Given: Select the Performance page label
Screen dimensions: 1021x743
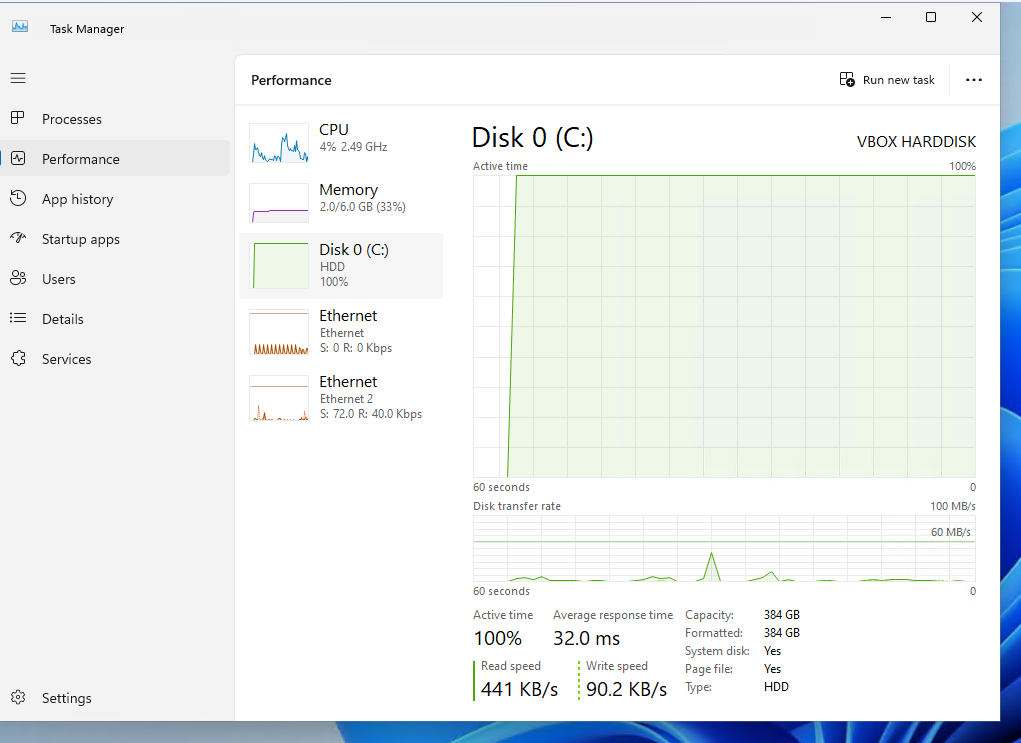Looking at the screenshot, I should (81, 160).
